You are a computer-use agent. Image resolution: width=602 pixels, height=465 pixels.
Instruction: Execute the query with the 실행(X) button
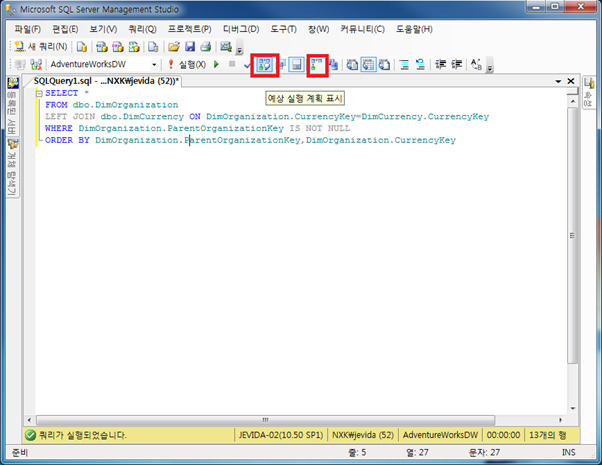click(187, 65)
